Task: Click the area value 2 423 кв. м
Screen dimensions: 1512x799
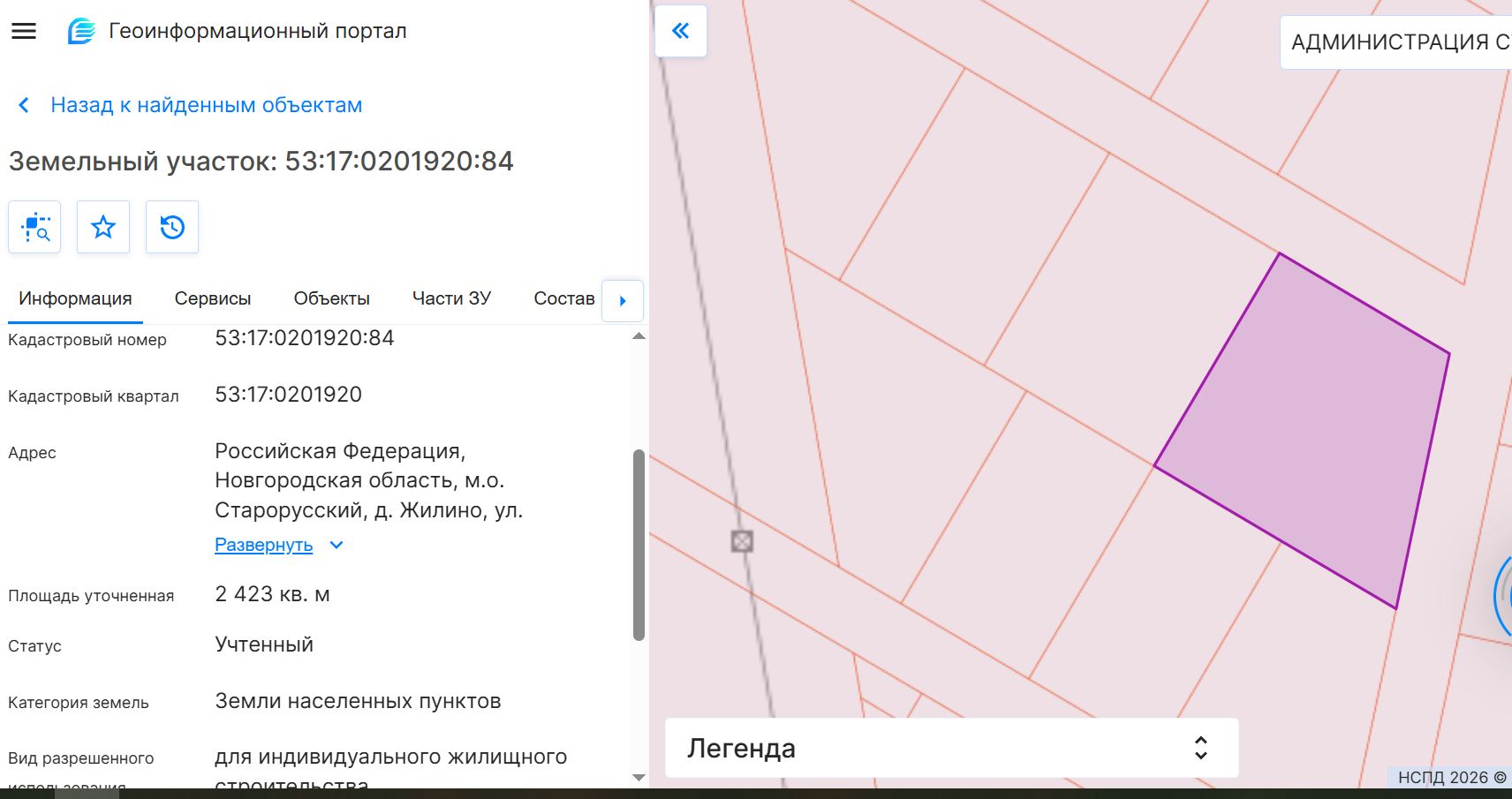Action: 272,594
